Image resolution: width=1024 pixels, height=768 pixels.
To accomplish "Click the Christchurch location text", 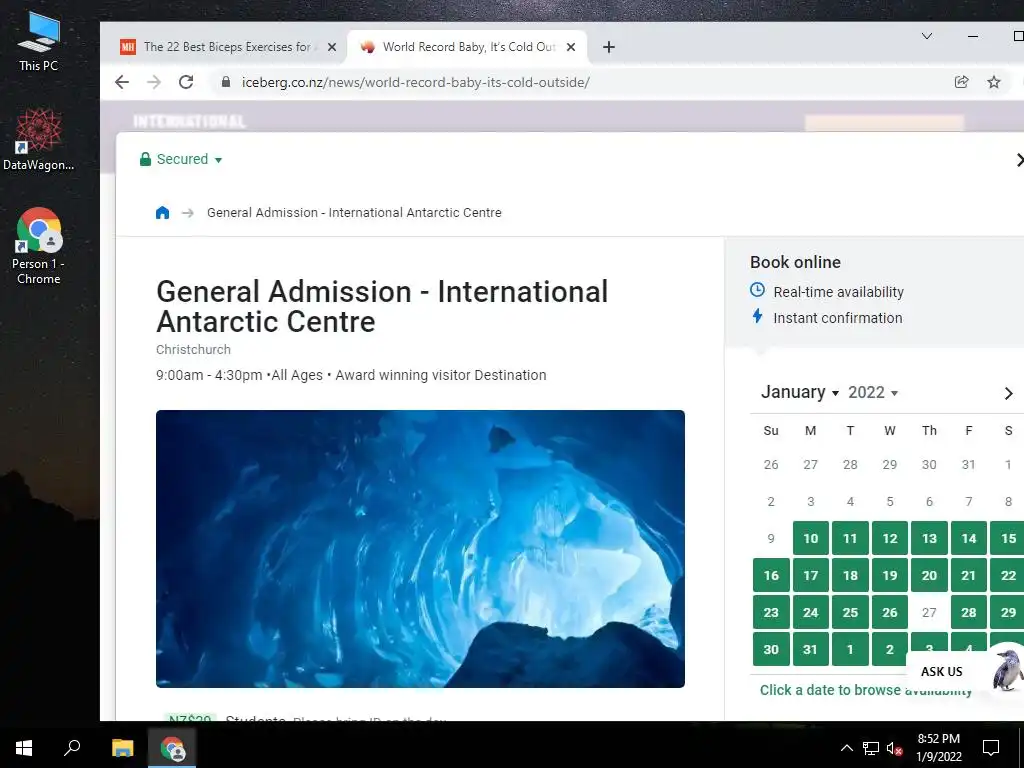I will point(193,349).
